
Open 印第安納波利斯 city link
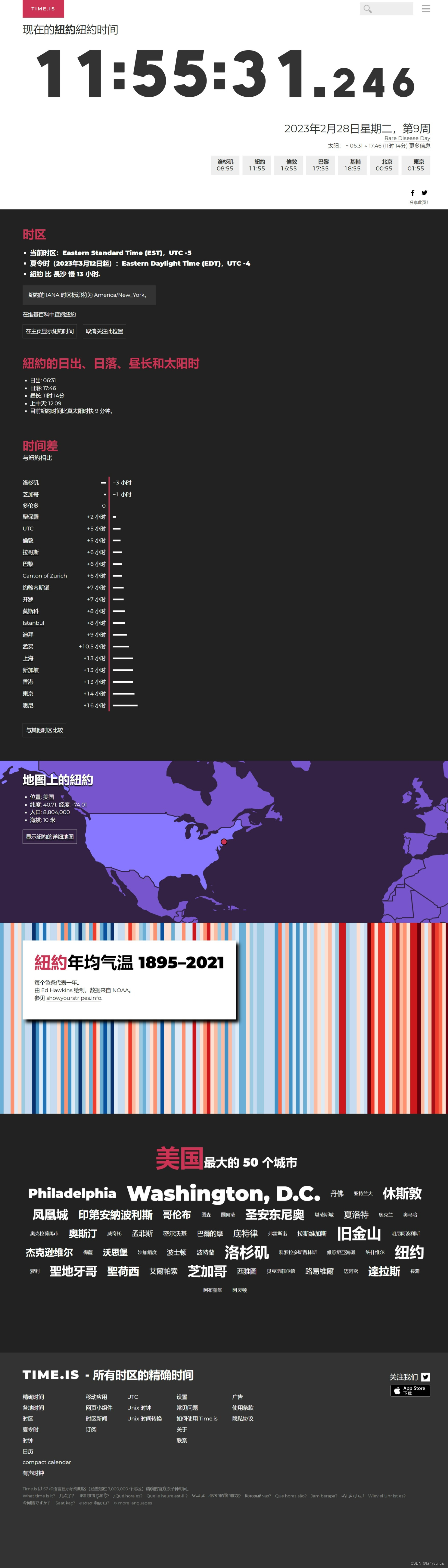116,1215
